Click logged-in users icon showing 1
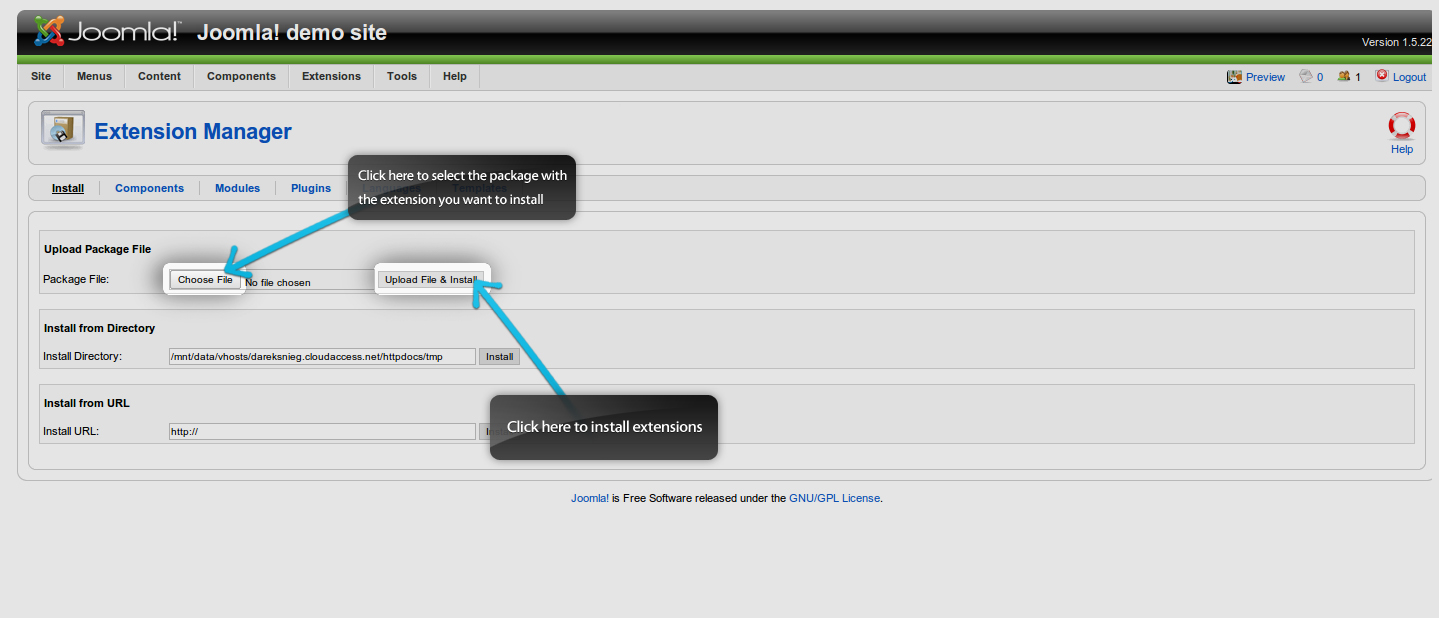 [1344, 77]
